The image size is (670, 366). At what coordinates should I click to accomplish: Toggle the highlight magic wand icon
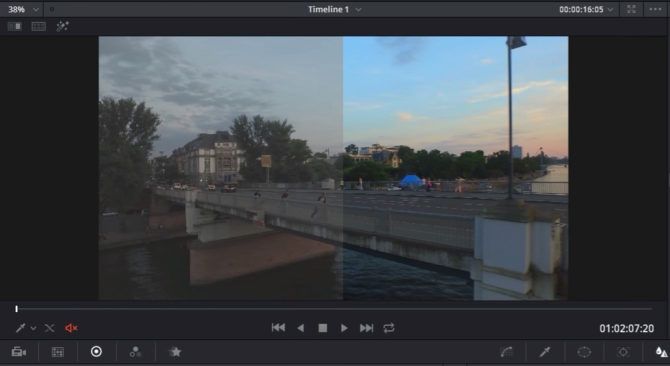(x=62, y=26)
